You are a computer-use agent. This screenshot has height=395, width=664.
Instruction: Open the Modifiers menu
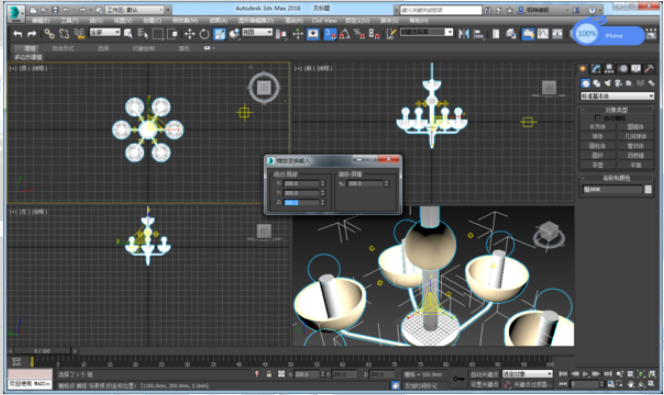185,20
